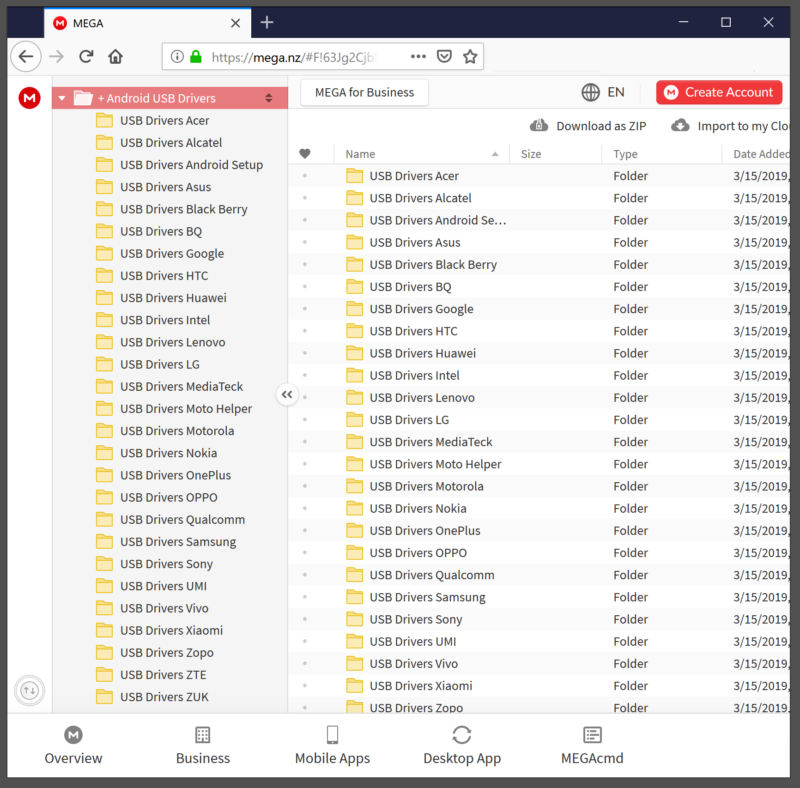Open the Mobile Apps tab
The image size is (800, 788).
pos(332,746)
